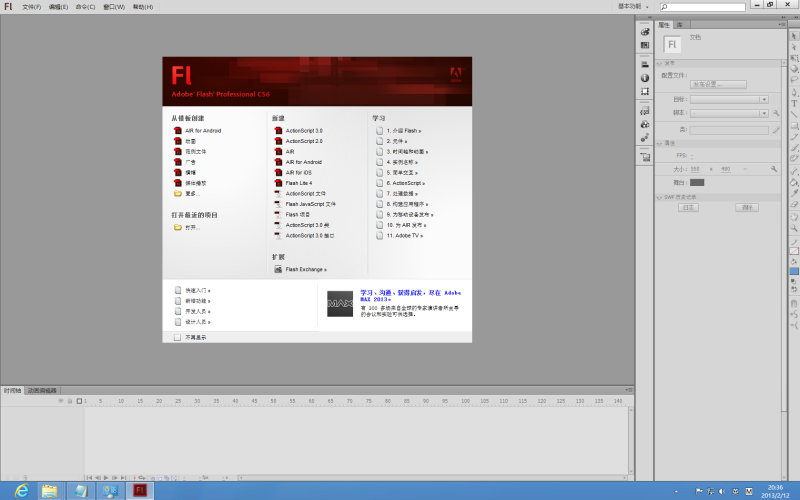Open the 窗口(W) menu
The height and width of the screenshot is (500, 800).
click(114, 7)
